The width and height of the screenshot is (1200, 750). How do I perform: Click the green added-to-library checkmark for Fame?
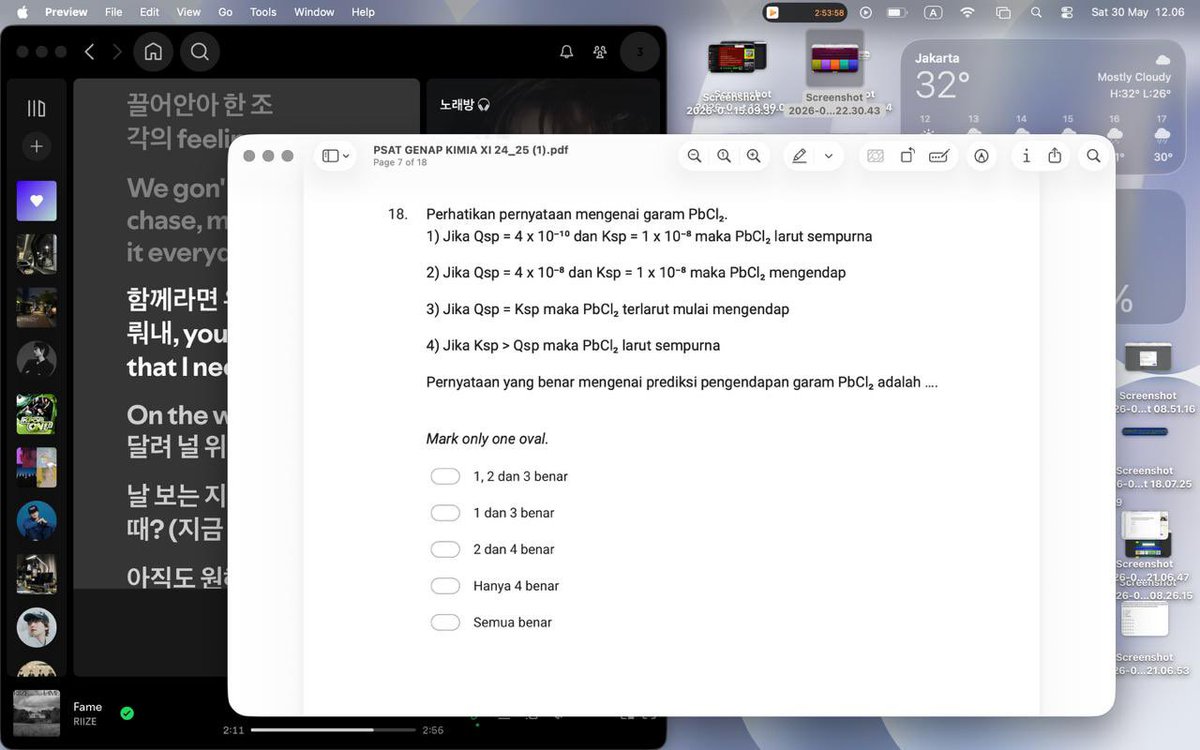click(x=127, y=713)
